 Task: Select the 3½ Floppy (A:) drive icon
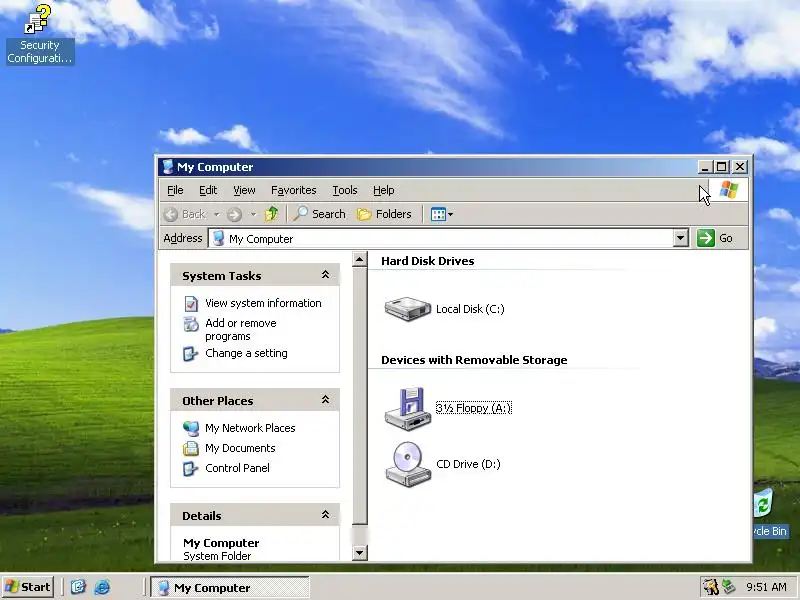(407, 408)
